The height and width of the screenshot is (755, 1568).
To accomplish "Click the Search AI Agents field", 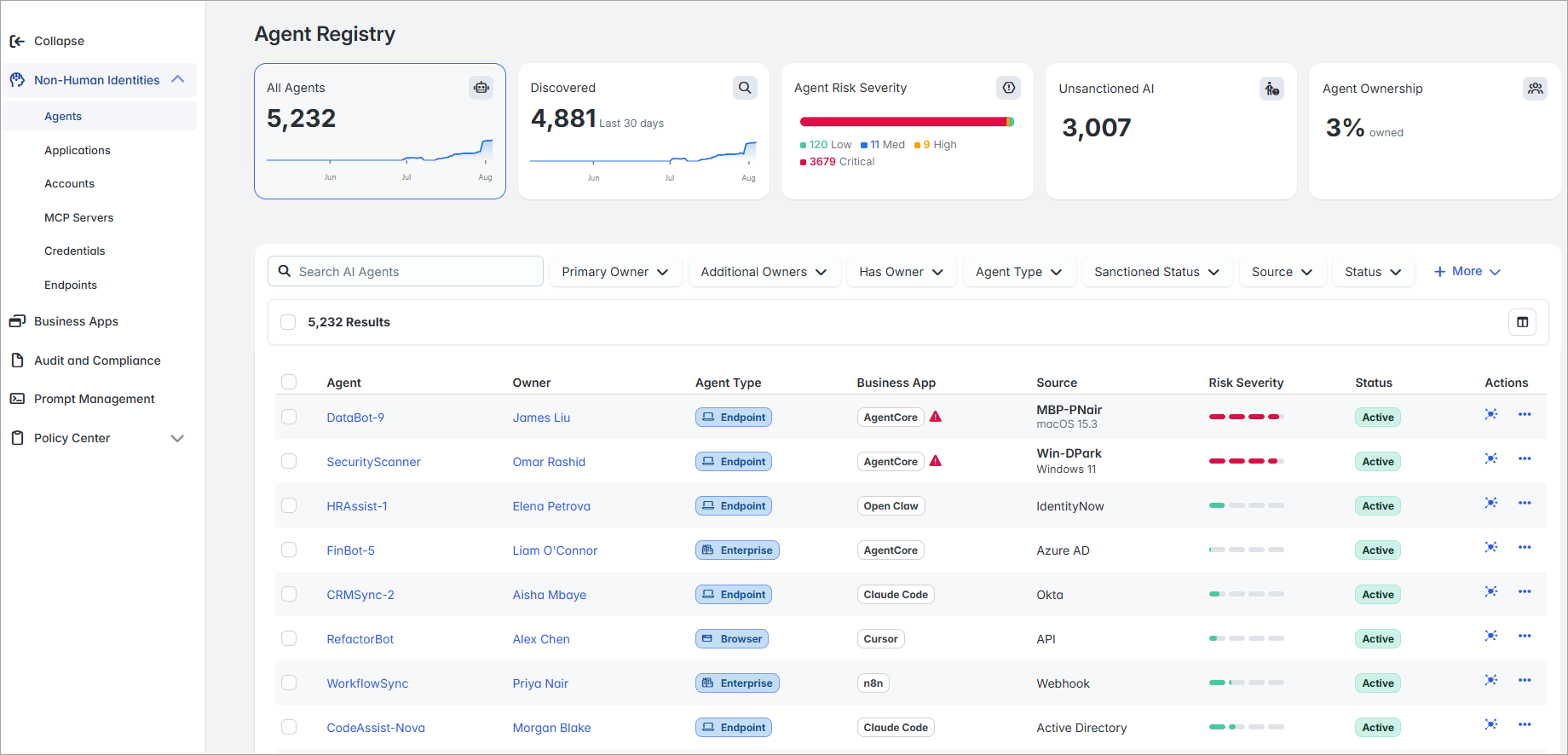I will (x=406, y=271).
